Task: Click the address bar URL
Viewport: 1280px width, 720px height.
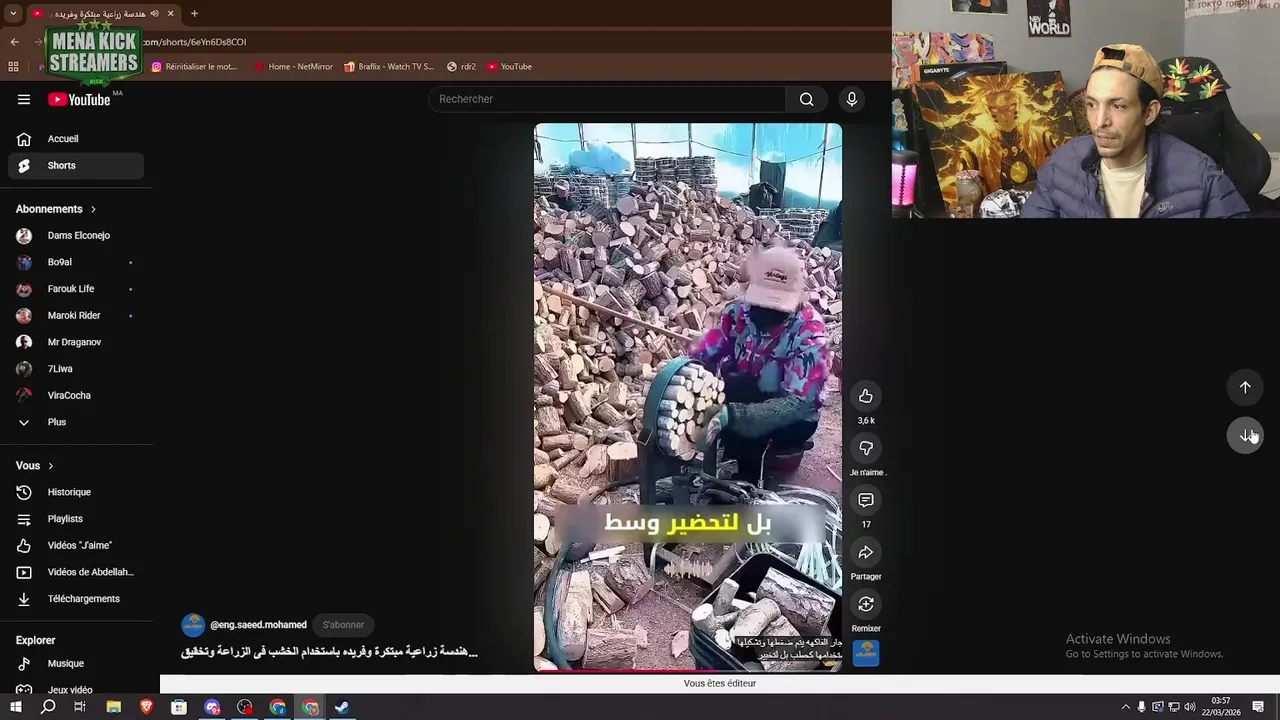Action: pyautogui.click(x=195, y=42)
